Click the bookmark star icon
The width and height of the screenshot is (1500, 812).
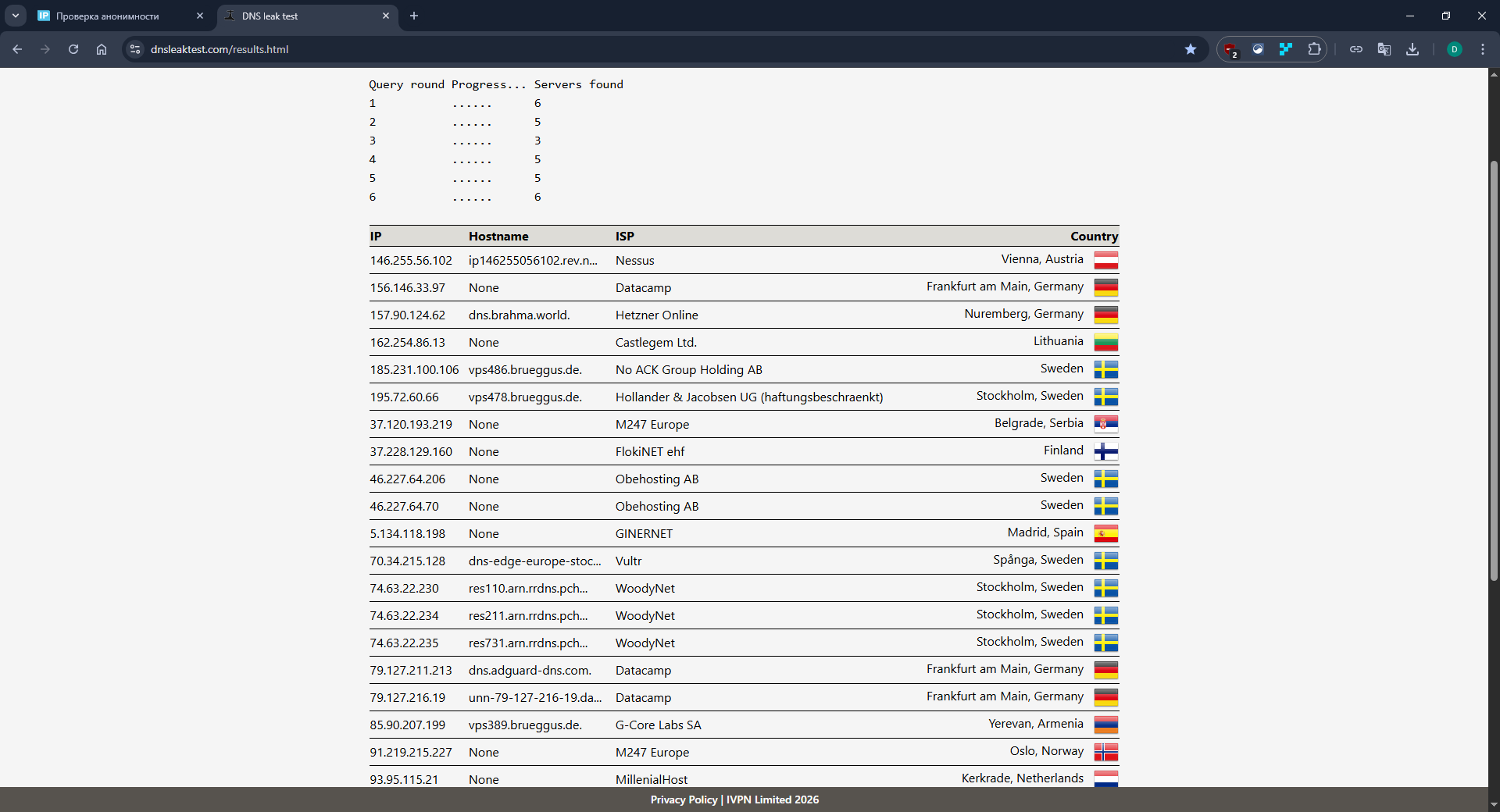point(1190,49)
